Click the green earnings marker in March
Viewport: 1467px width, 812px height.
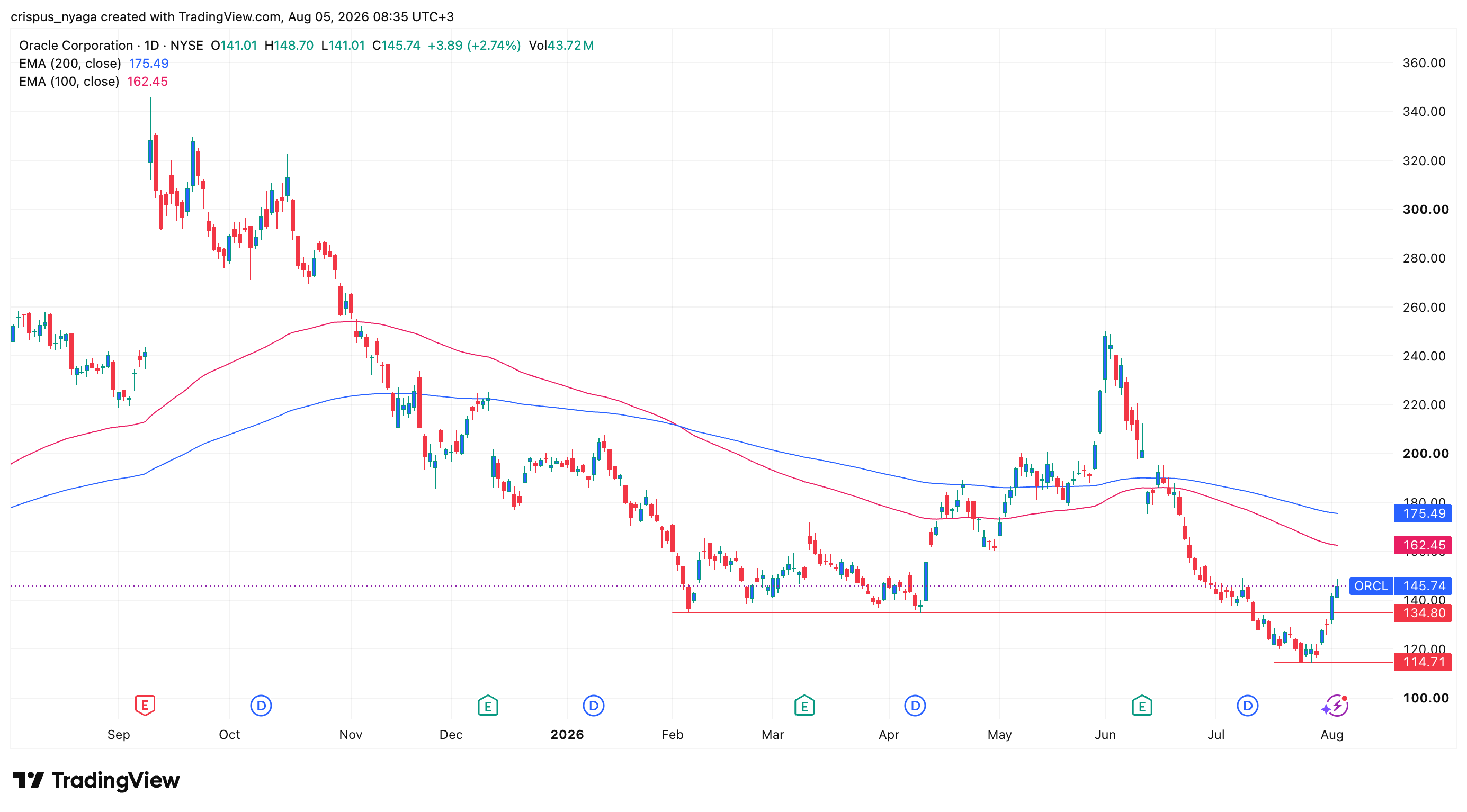(x=804, y=706)
